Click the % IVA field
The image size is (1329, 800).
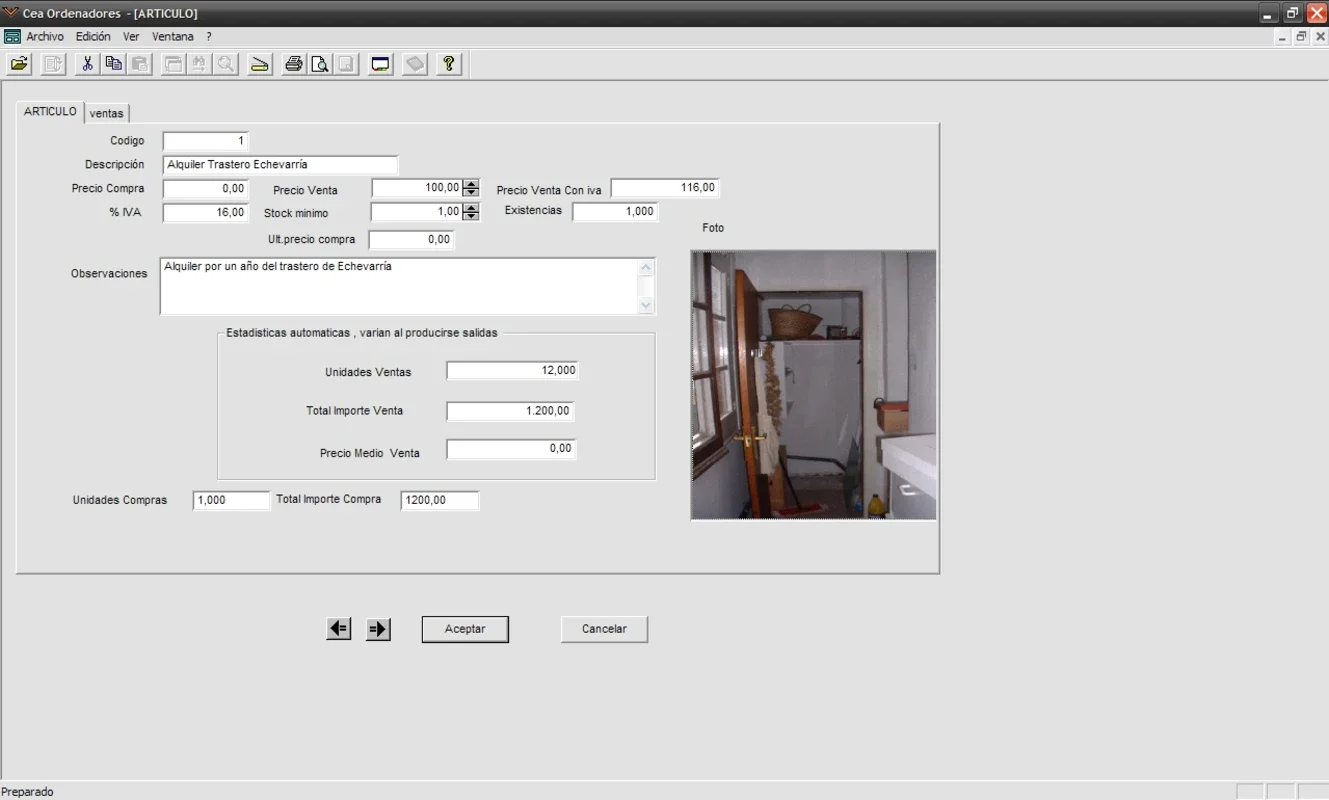pos(206,213)
